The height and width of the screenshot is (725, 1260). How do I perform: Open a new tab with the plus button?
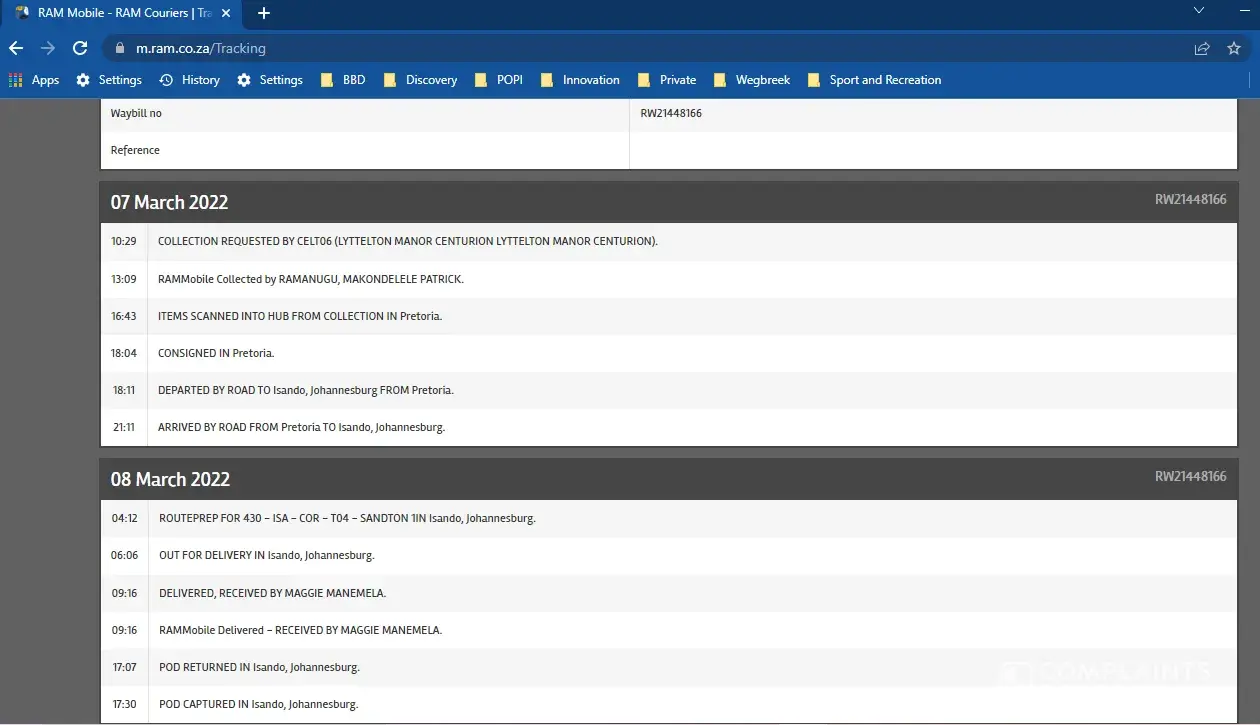coord(264,13)
